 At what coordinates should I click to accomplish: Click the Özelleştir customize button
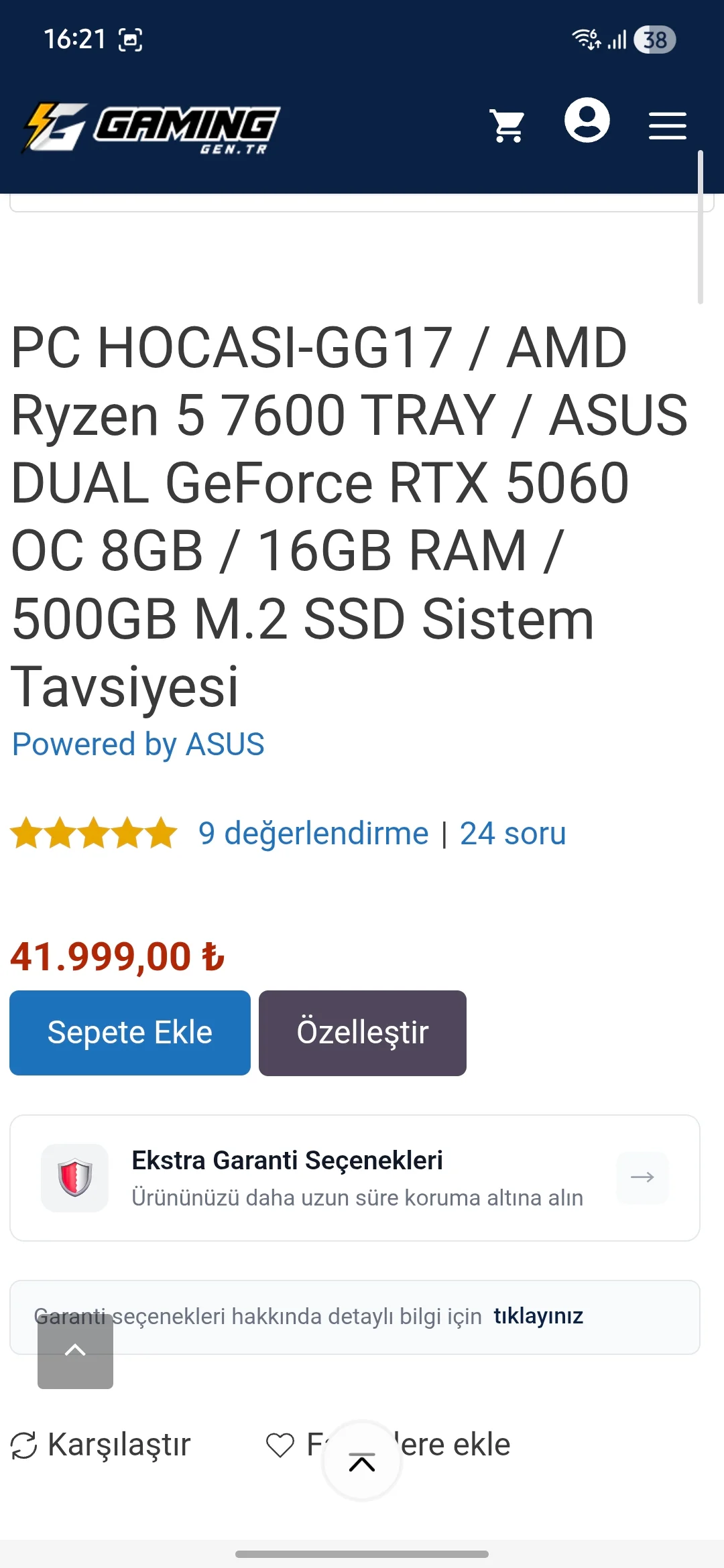coord(363,1033)
